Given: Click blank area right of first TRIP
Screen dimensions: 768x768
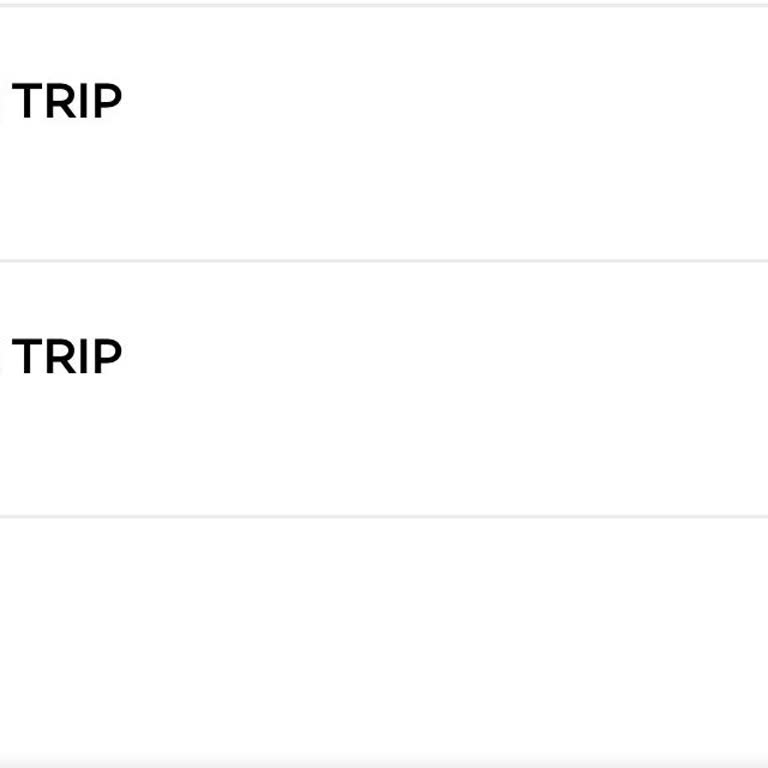Looking at the screenshot, I should (x=450, y=102).
